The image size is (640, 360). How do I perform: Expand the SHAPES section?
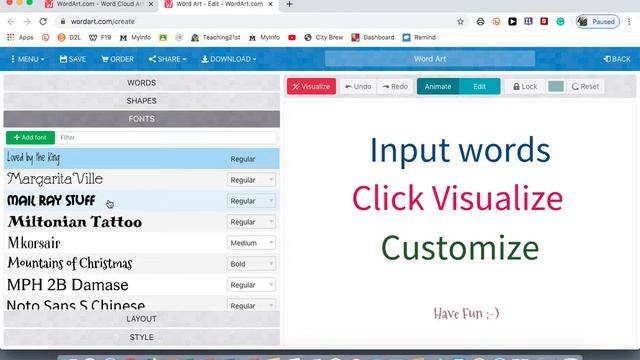(142, 101)
